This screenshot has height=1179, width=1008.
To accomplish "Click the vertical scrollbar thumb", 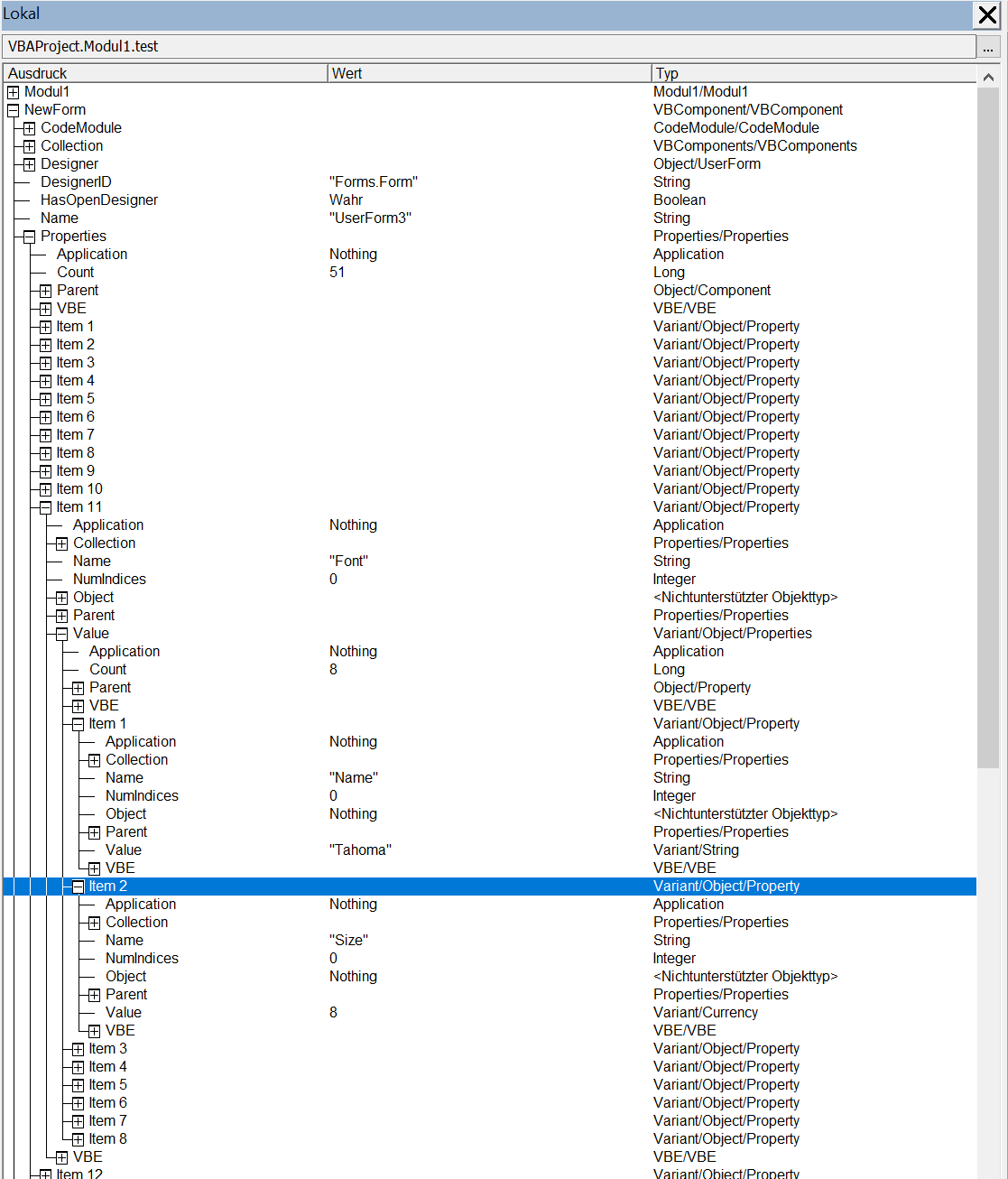I will (x=988, y=429).
